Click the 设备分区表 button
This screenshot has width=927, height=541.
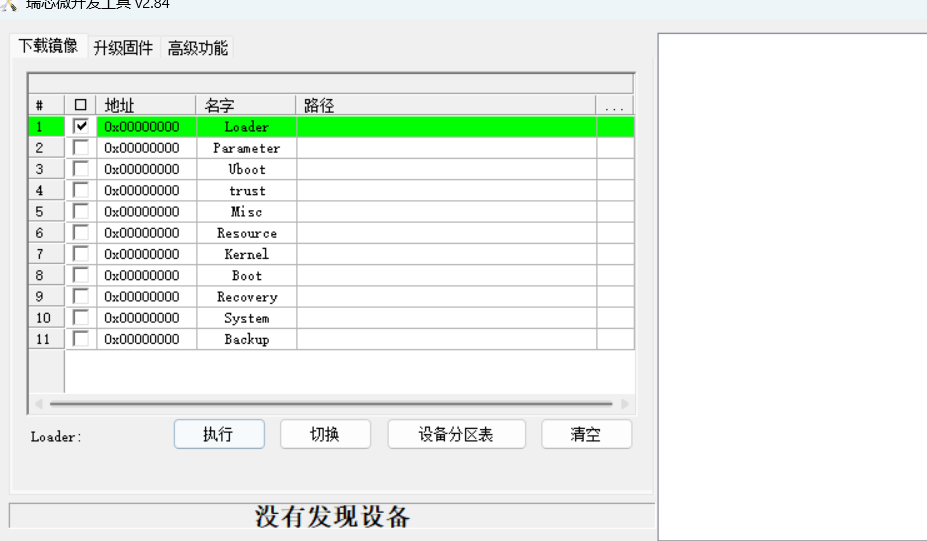tap(456, 434)
